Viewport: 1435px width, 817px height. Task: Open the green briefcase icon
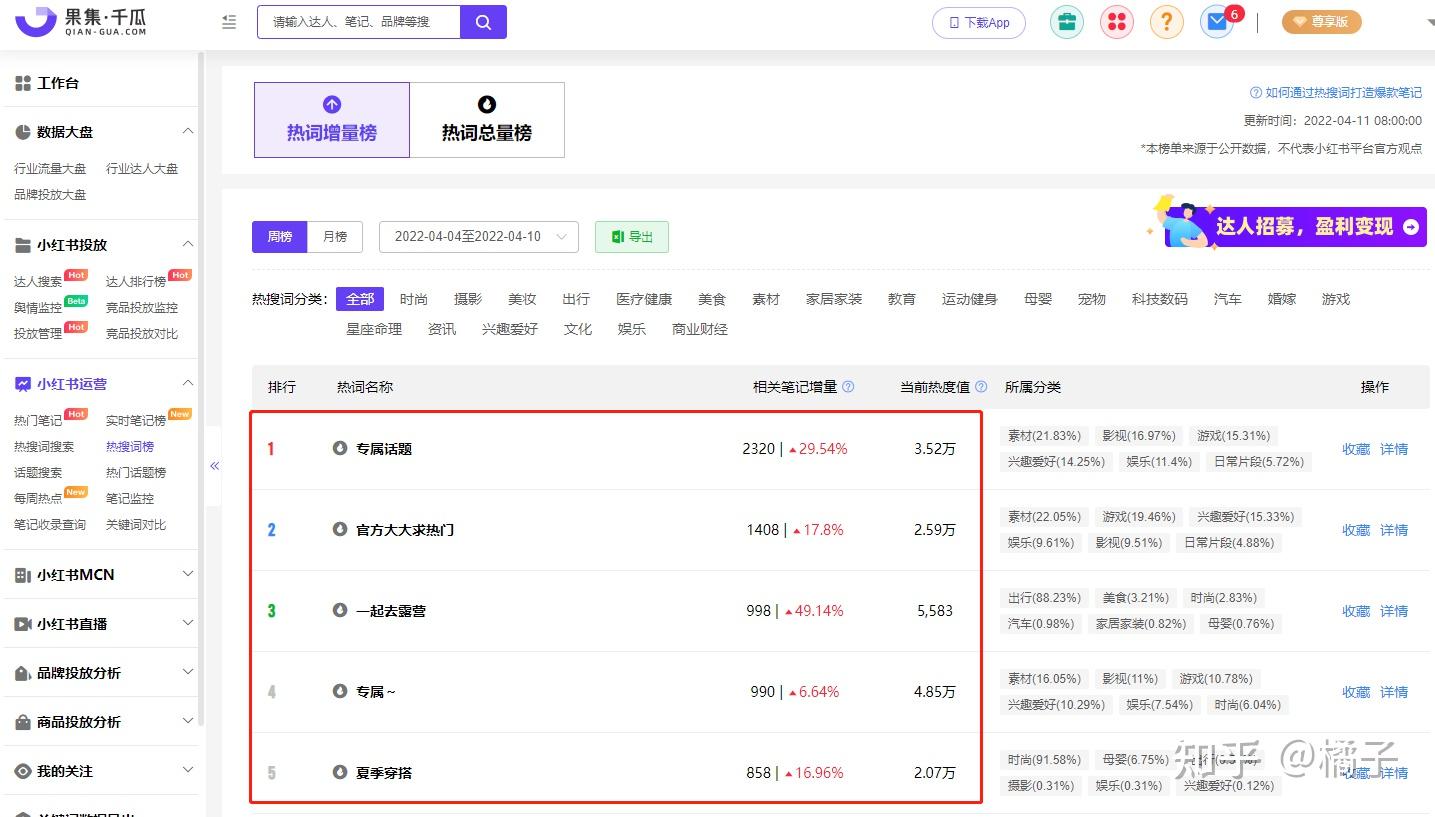tap(1067, 22)
